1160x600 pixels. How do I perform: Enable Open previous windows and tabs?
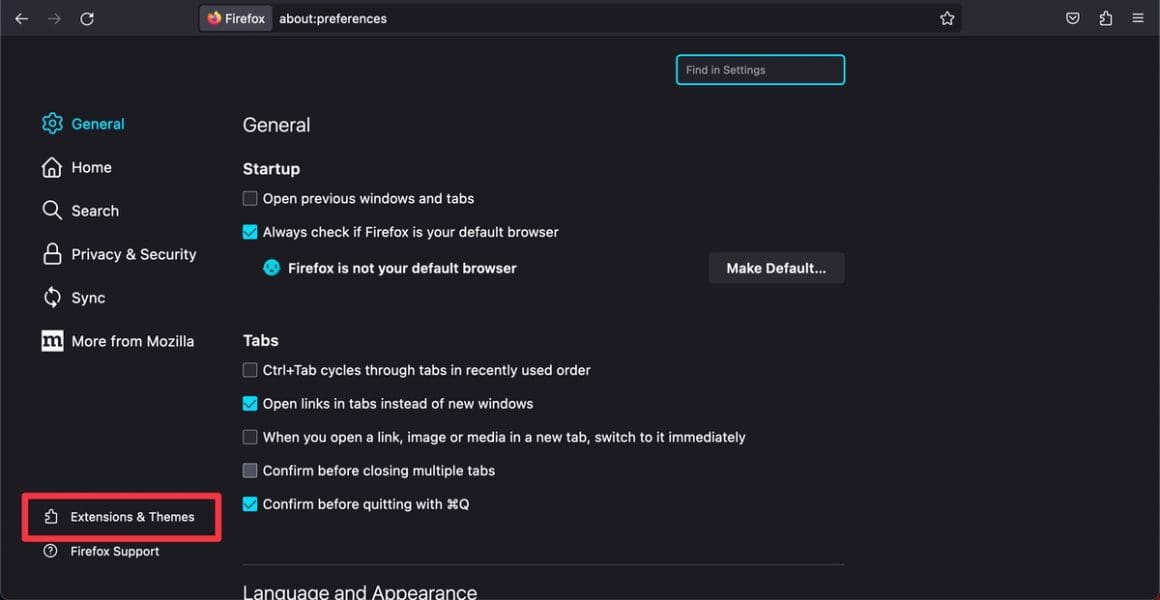[250, 199]
